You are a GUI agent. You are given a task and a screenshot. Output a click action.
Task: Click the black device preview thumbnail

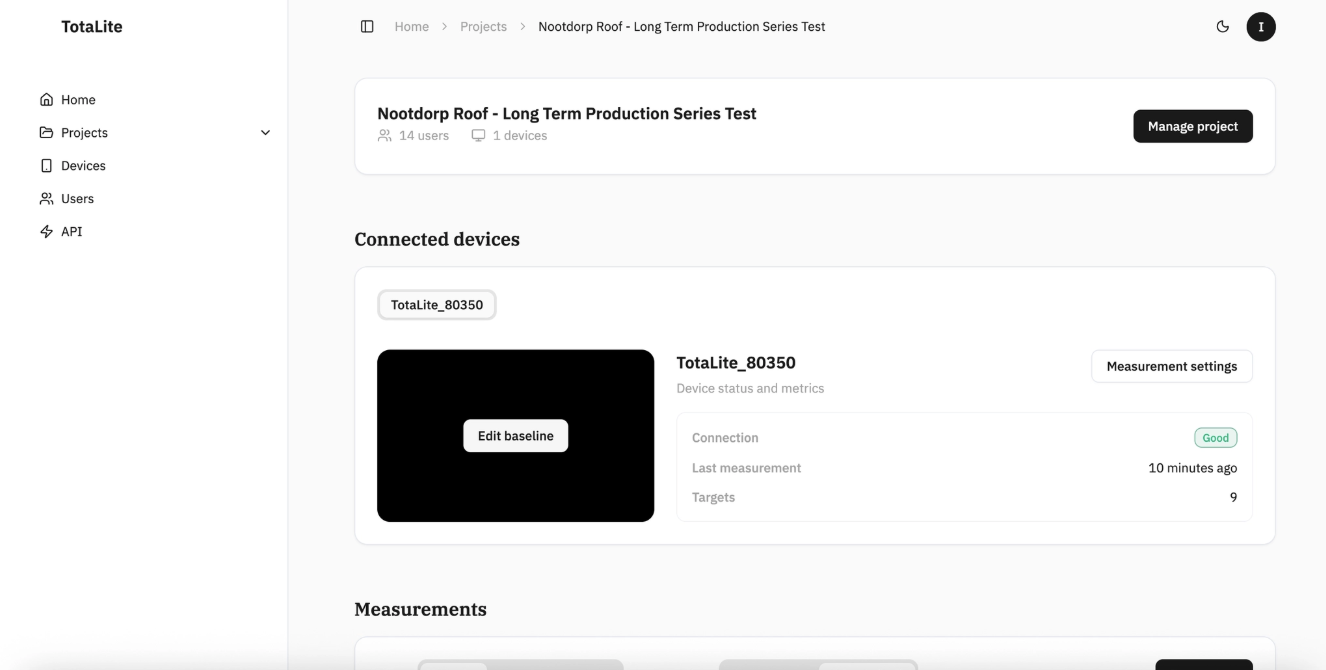point(515,436)
